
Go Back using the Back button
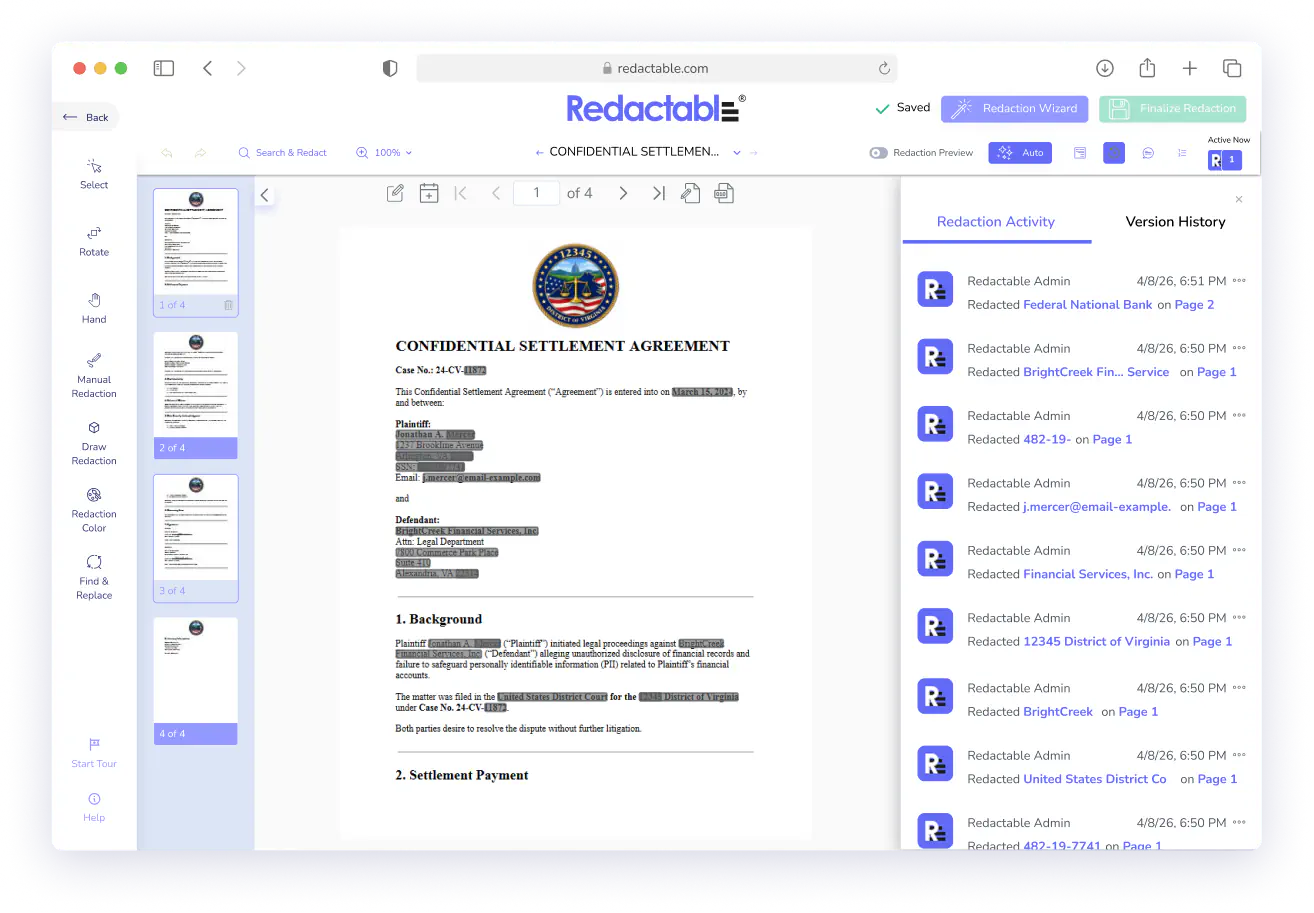click(86, 117)
